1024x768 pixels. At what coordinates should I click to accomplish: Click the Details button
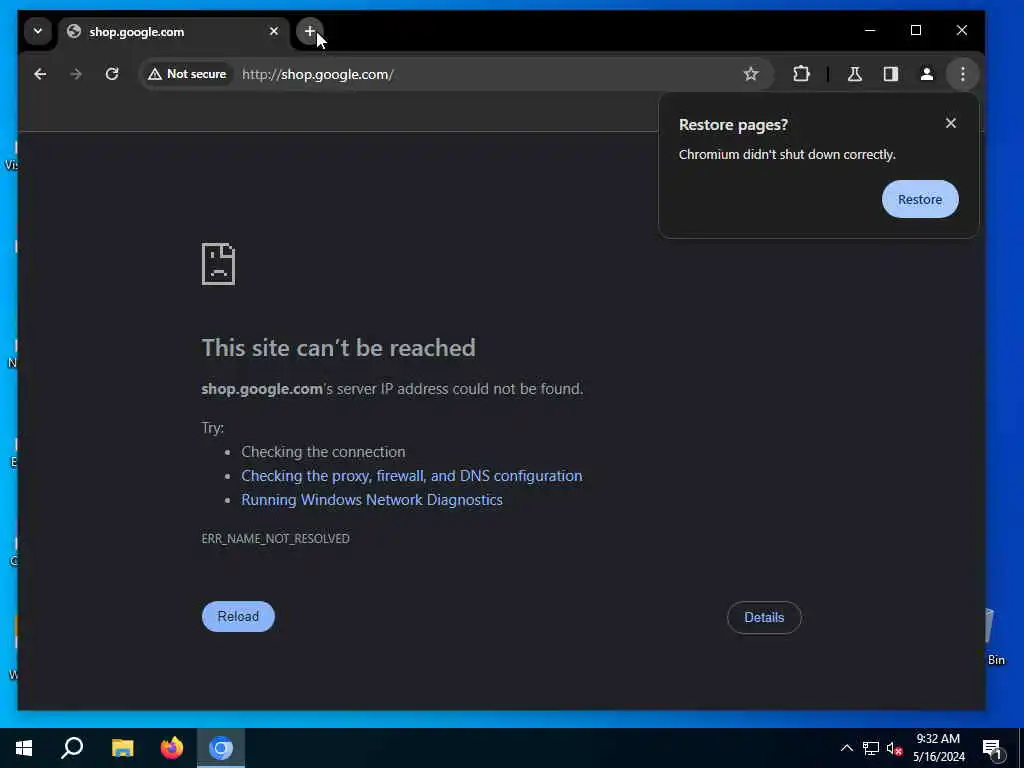[764, 617]
